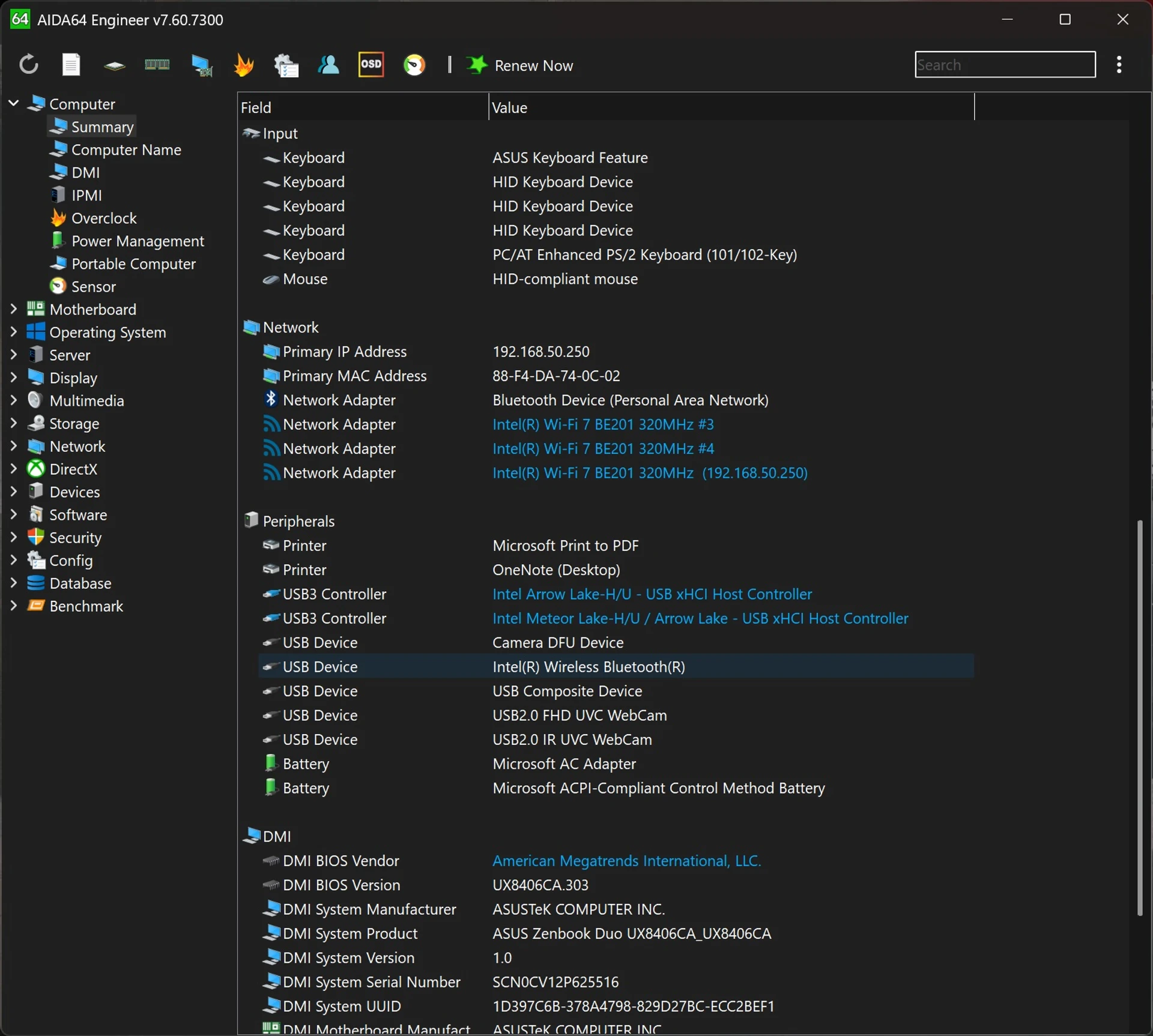Image resolution: width=1153 pixels, height=1036 pixels.
Task: Open Intel Wi-Fi 7 BE201 #3 link
Action: [x=603, y=424]
